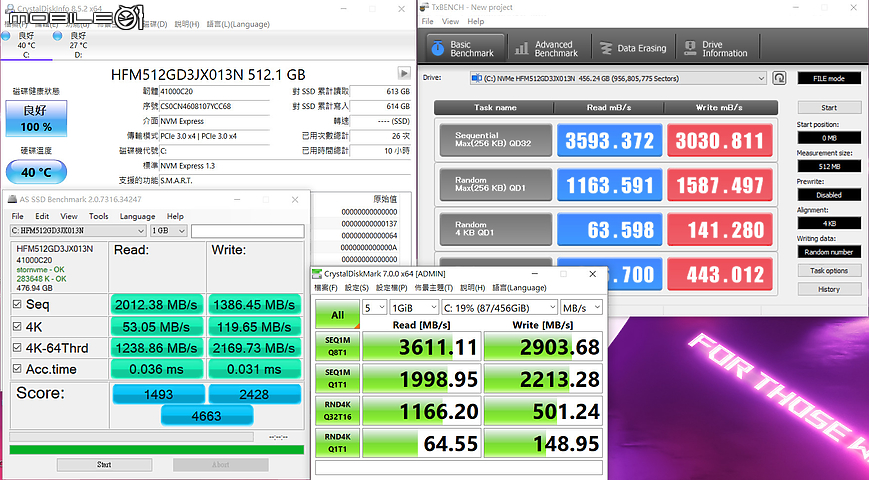Image resolution: width=869 pixels, height=480 pixels.
Task: Toggle the 4K-64Thrd test checkbox
Action: [x=17, y=348]
